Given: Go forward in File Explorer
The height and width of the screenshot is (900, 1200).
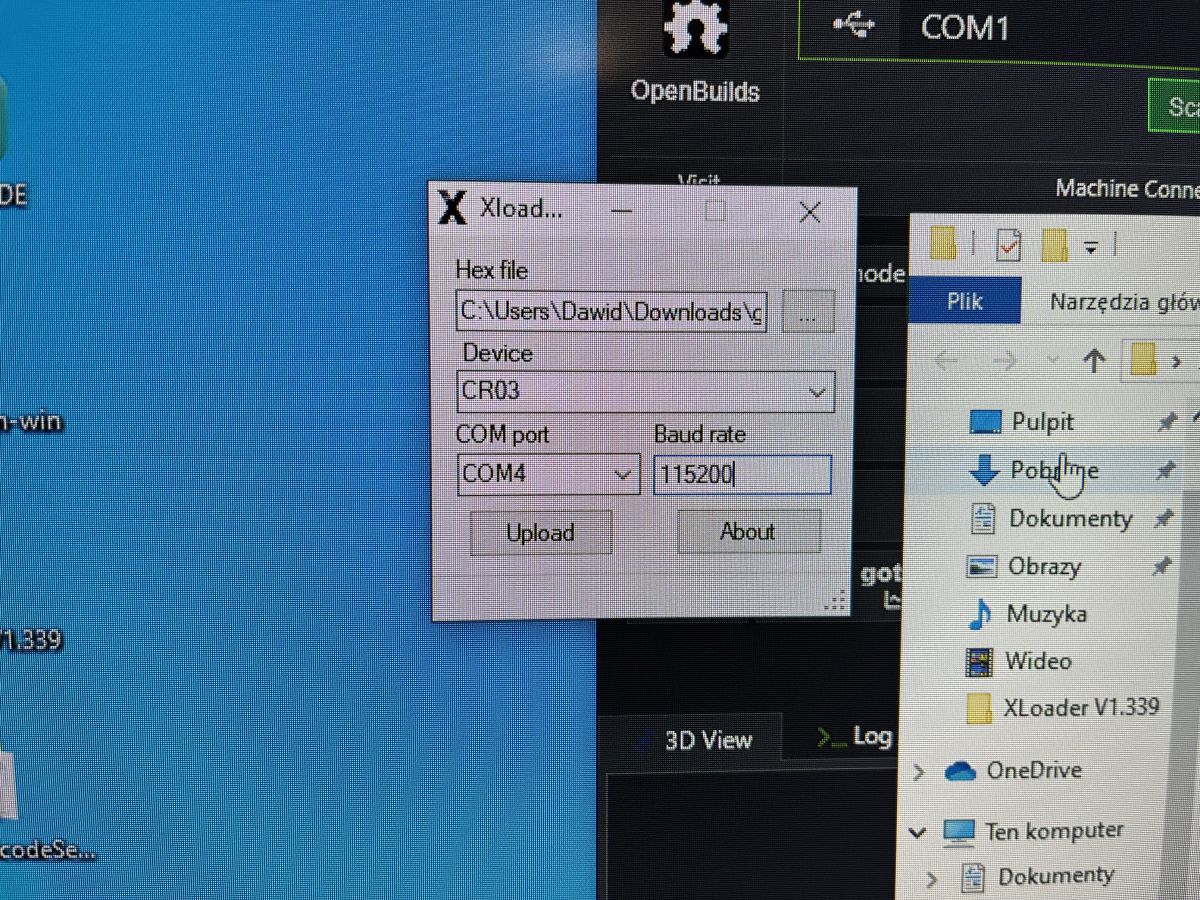Looking at the screenshot, I should 1005,361.
